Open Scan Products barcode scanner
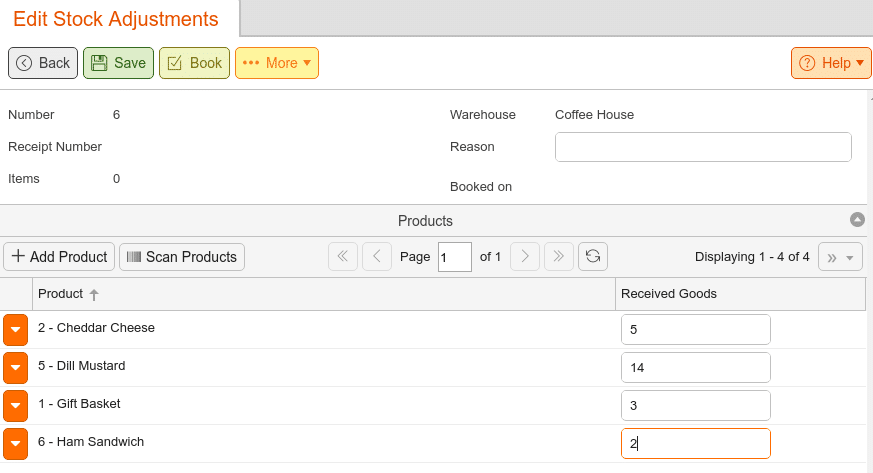This screenshot has height=473, width=873. [182, 257]
